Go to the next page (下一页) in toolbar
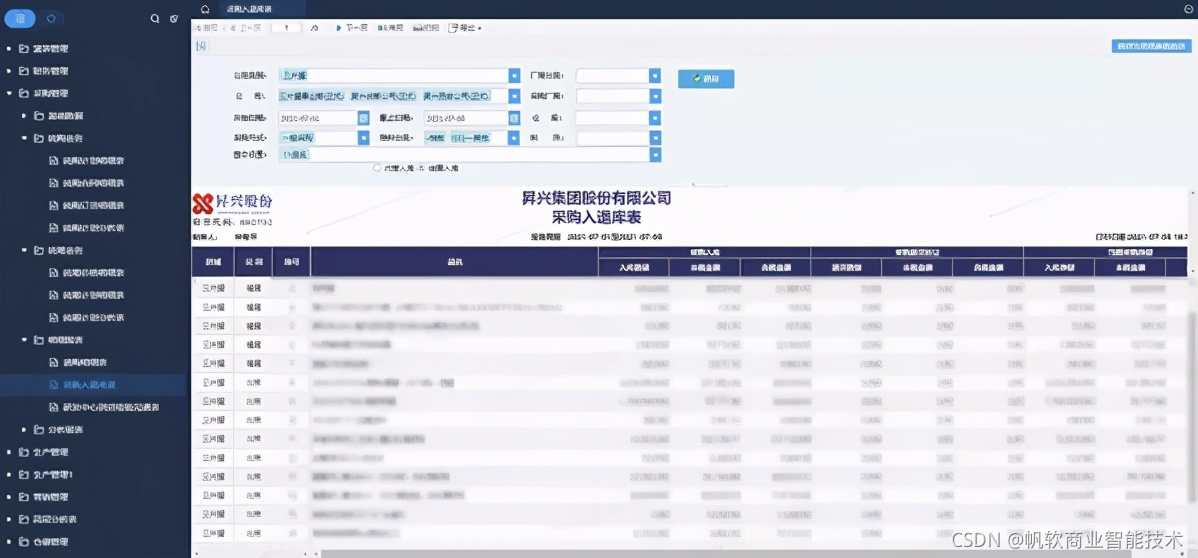This screenshot has height=558, width=1198. (x=351, y=28)
